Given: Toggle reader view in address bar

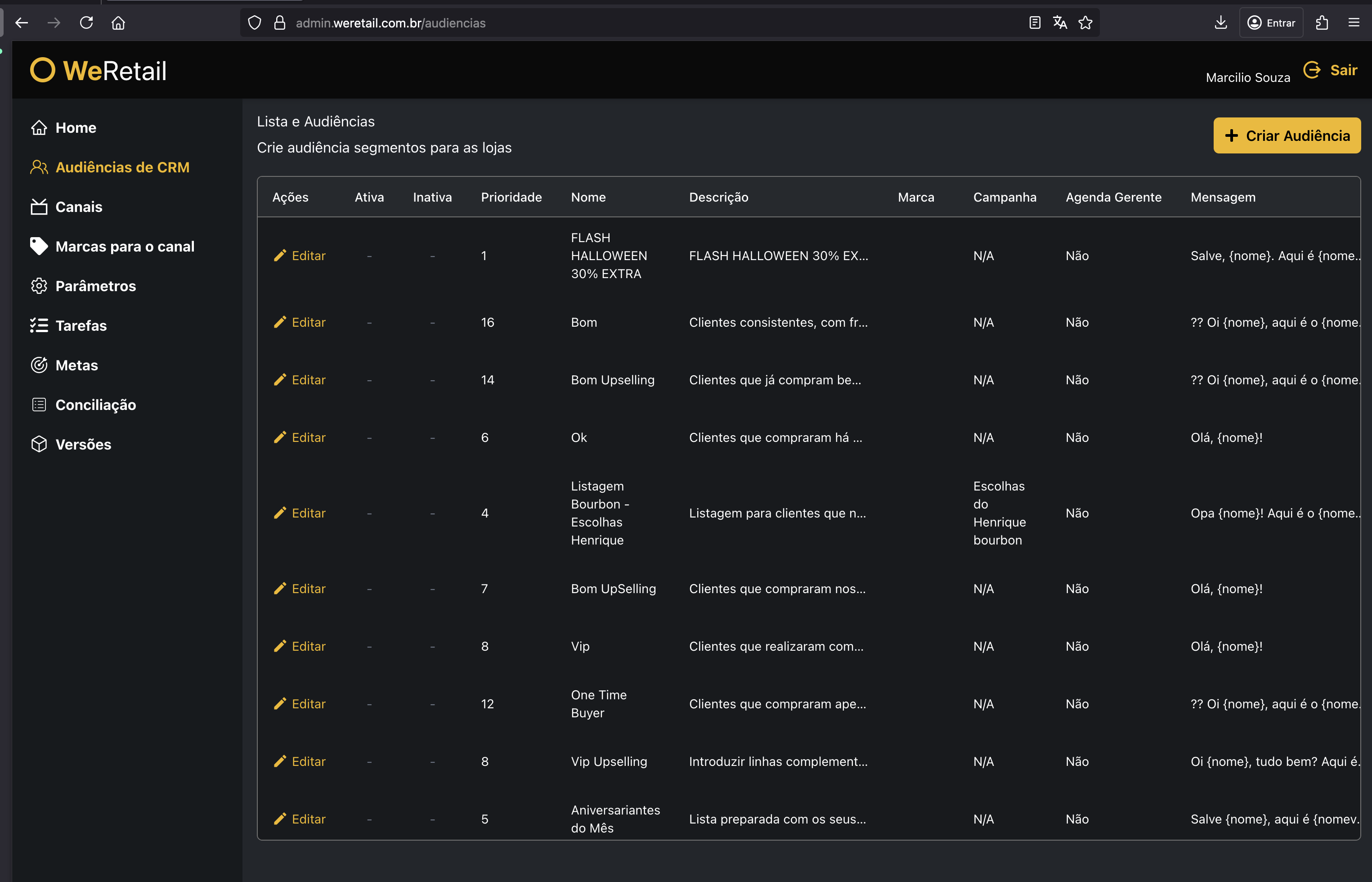Looking at the screenshot, I should point(1034,23).
